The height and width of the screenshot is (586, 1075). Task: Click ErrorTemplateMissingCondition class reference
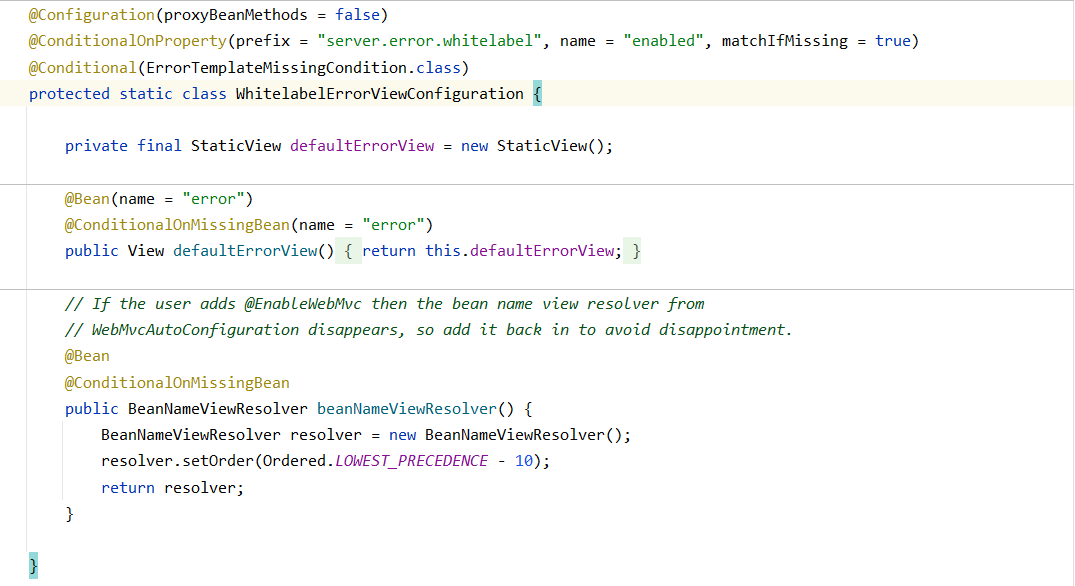pyautogui.click(x=276, y=68)
